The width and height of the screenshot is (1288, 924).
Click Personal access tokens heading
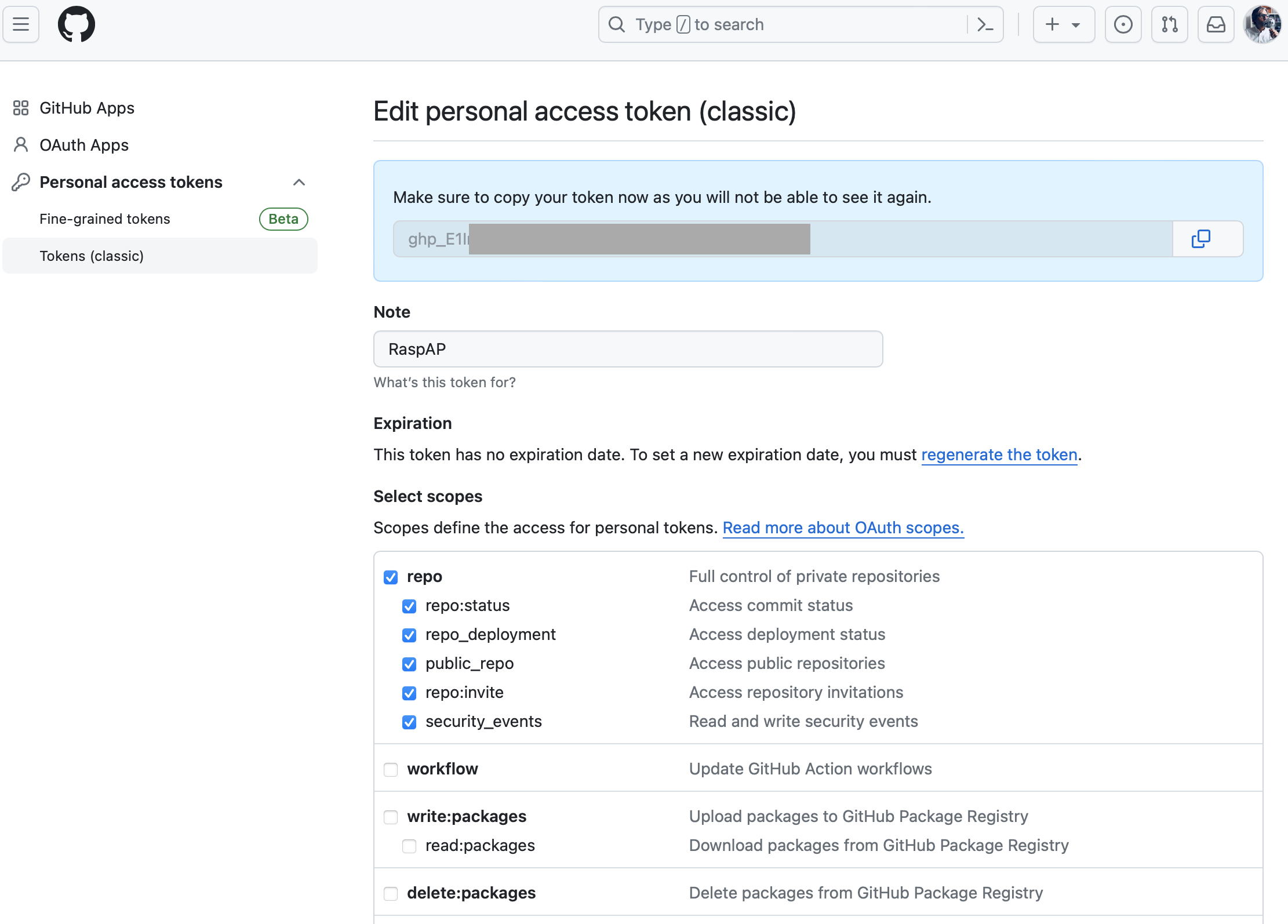131,182
